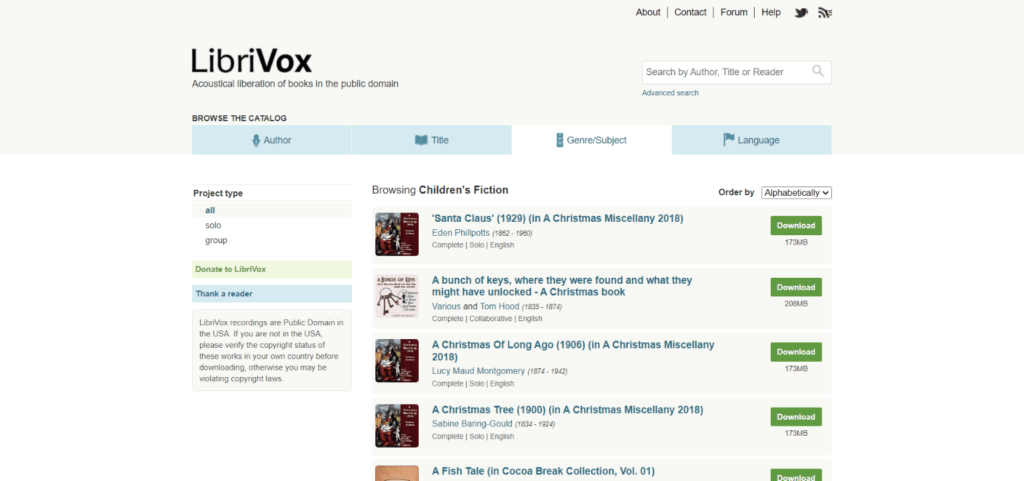Click the Advanced search link
The height and width of the screenshot is (481, 1024).
point(670,93)
